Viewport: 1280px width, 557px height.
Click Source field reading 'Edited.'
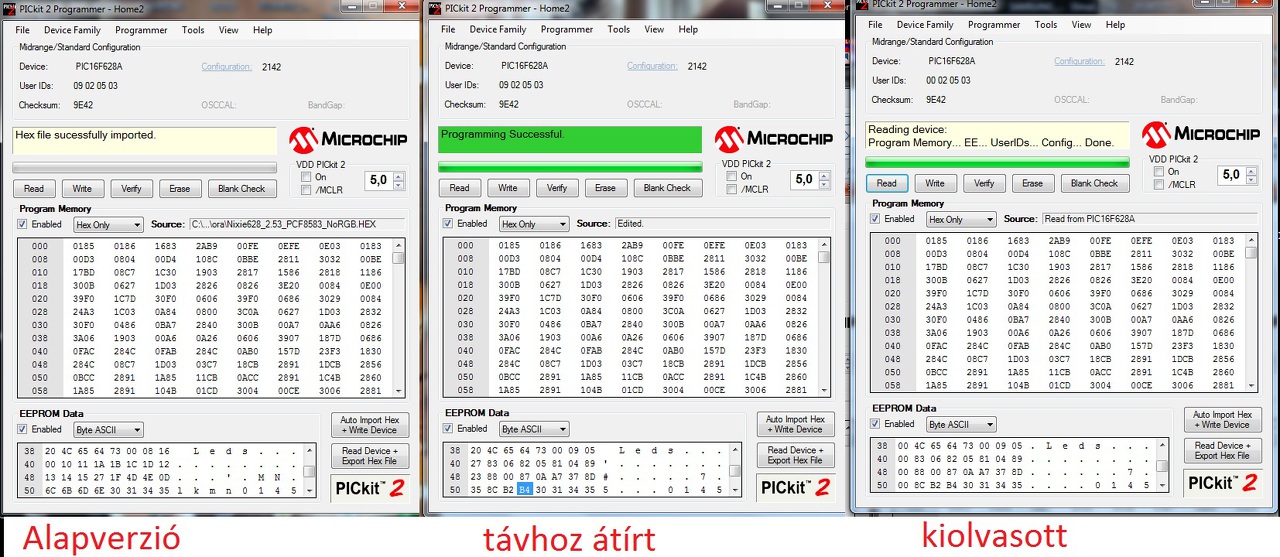coord(722,224)
